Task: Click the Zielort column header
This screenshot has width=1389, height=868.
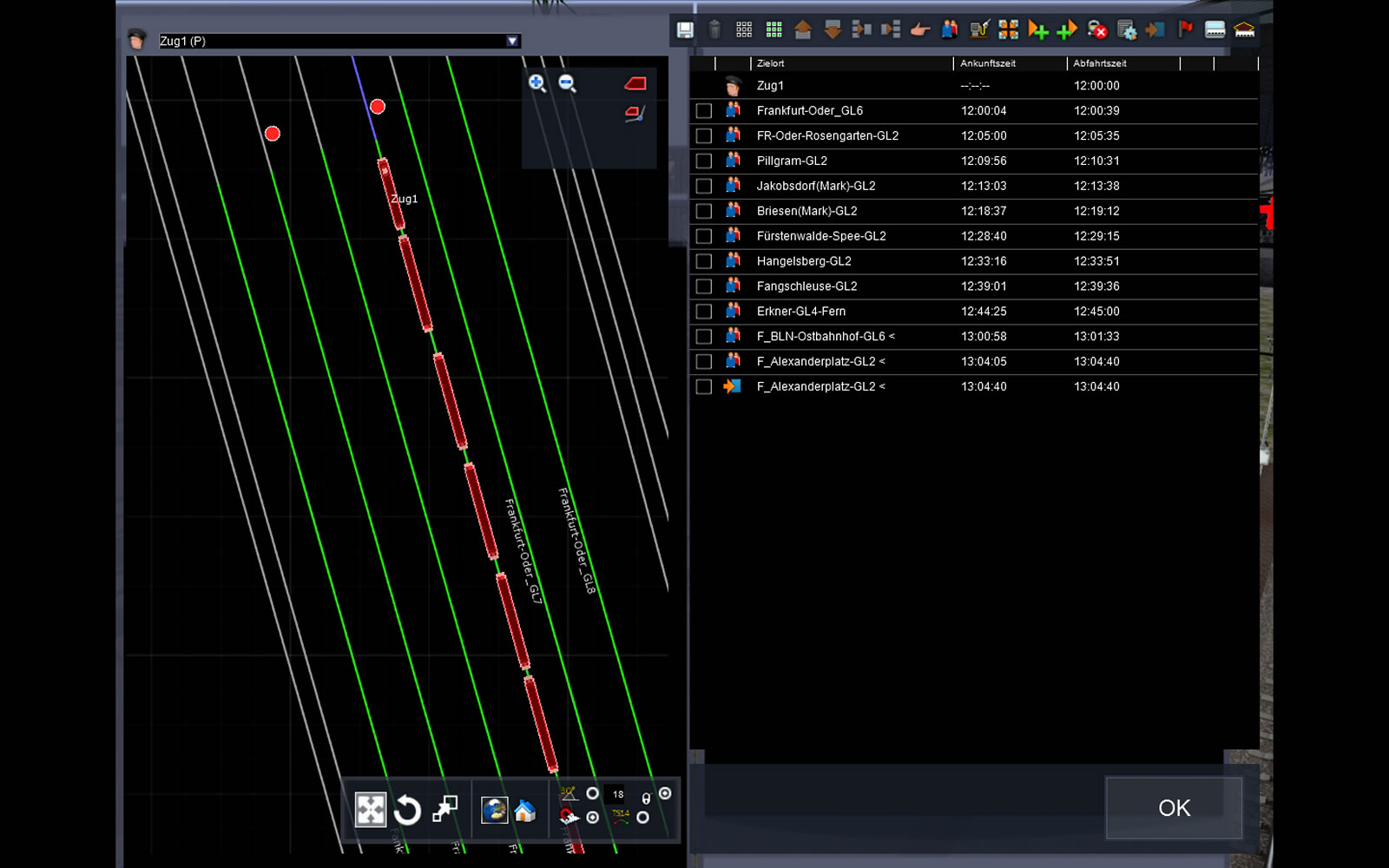Action: [770, 63]
